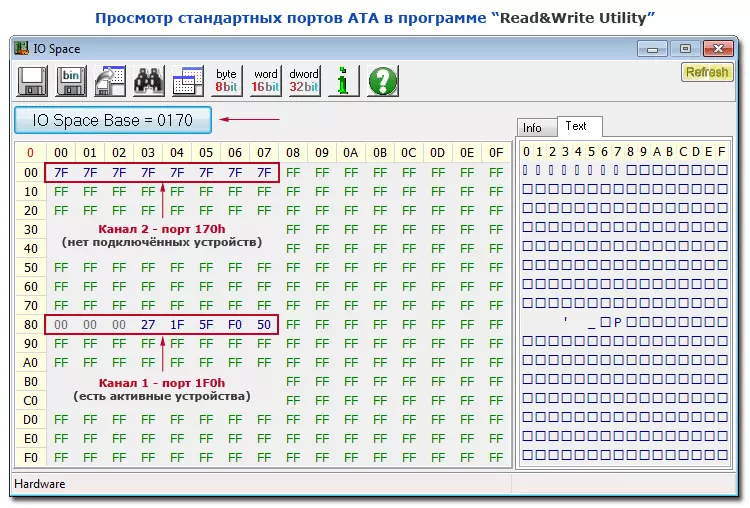
Task: Click the Save as binary (bin) icon
Action: pyautogui.click(x=71, y=80)
